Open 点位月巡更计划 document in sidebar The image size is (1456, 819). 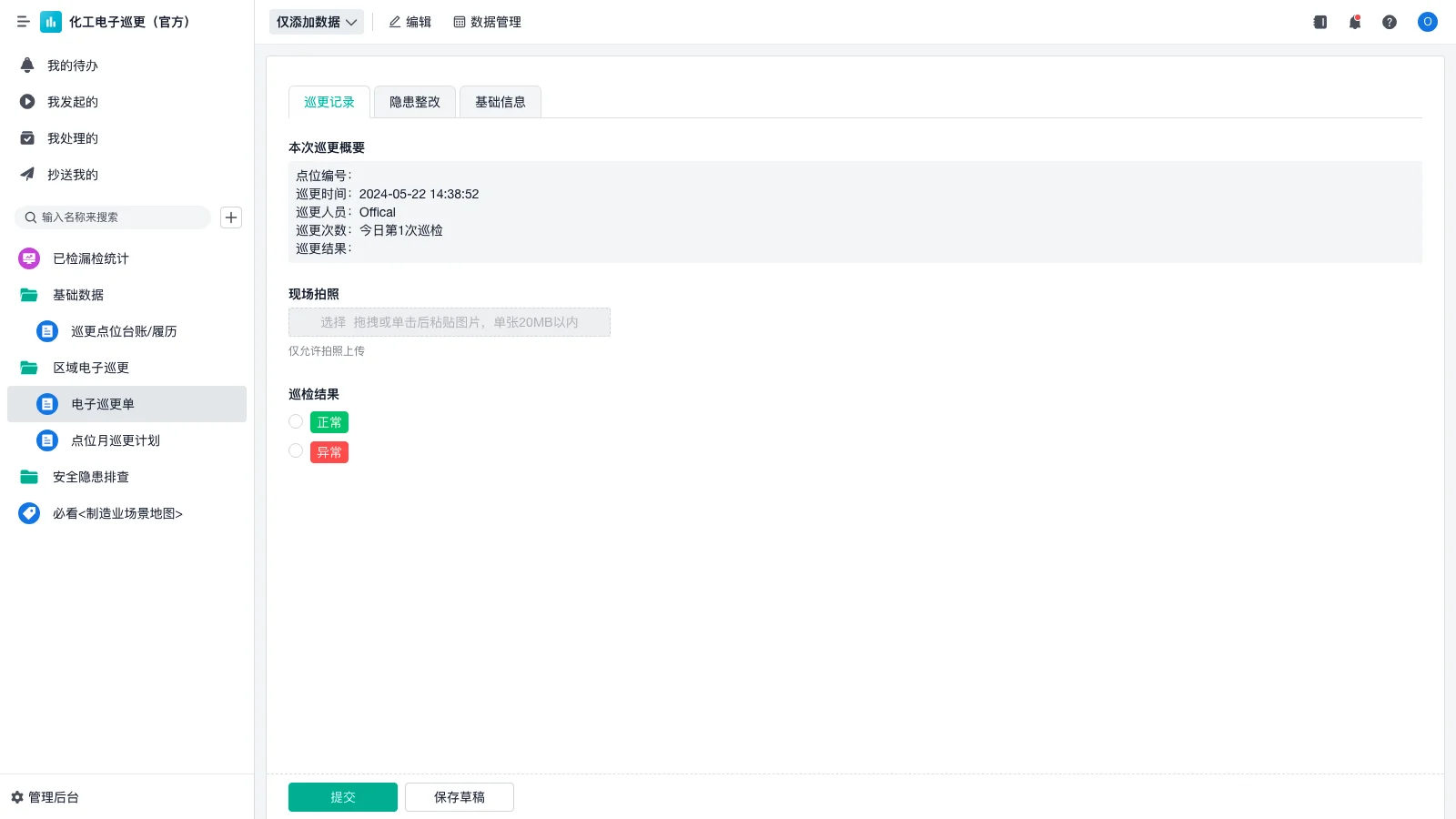[115, 440]
